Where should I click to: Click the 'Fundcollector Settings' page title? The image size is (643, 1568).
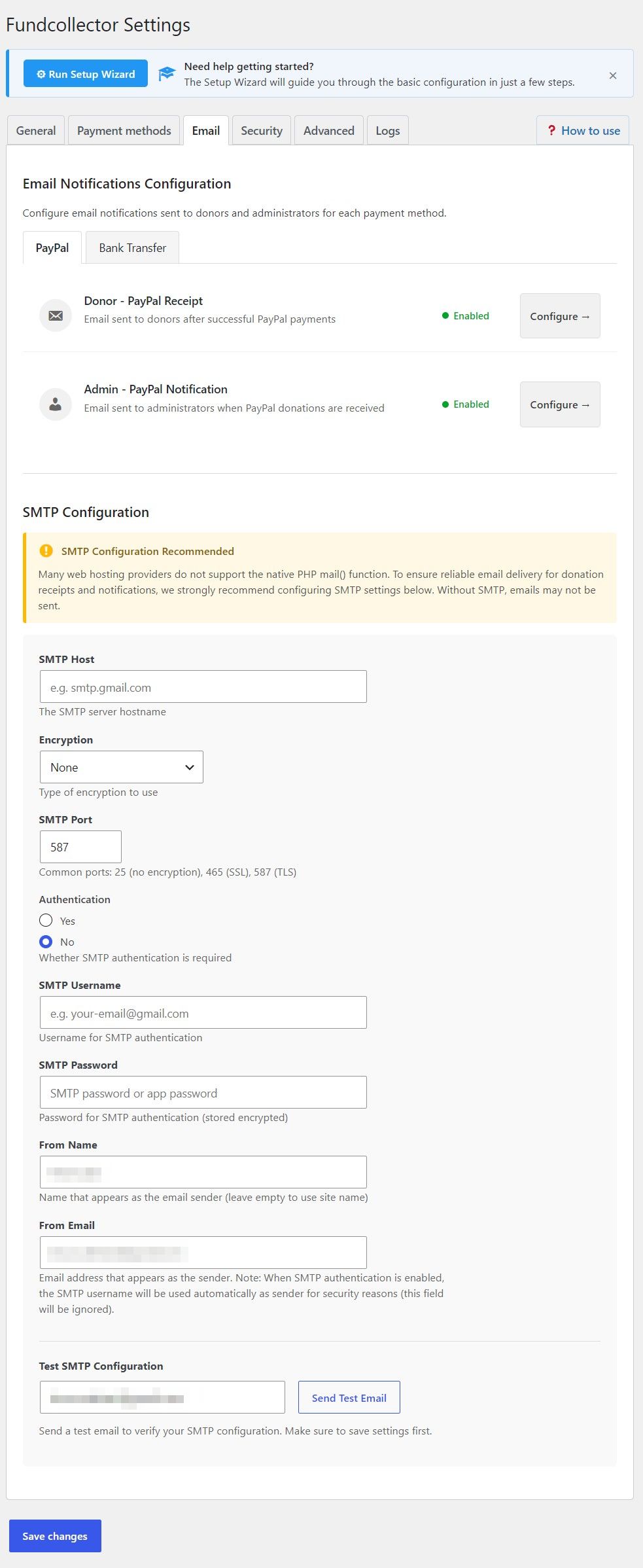[x=98, y=25]
